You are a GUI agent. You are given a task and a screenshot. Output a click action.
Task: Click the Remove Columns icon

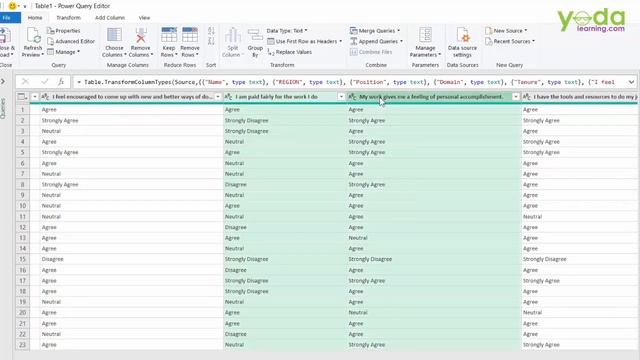[141, 36]
